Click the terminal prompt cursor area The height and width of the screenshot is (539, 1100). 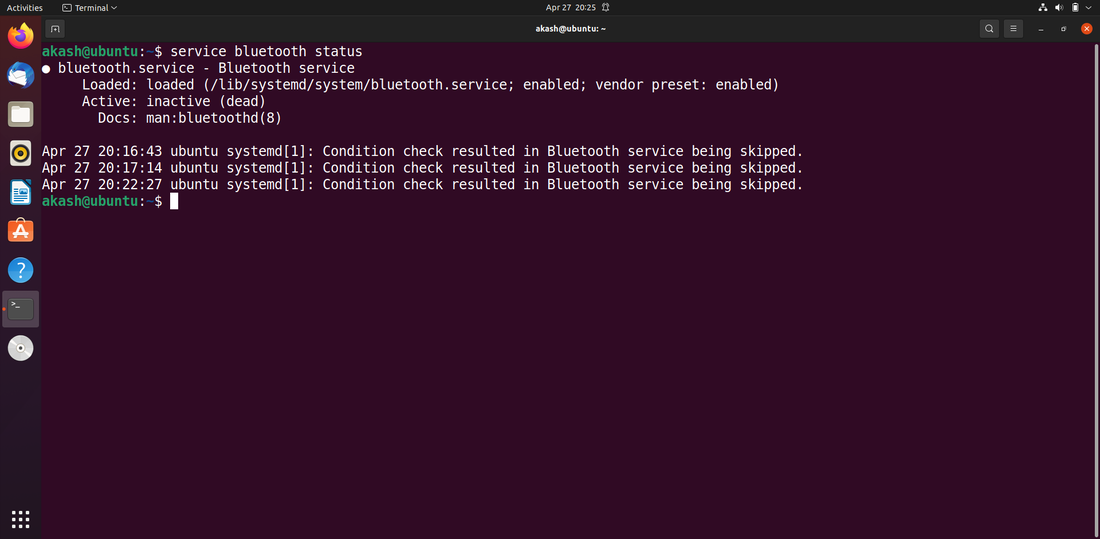pos(174,201)
